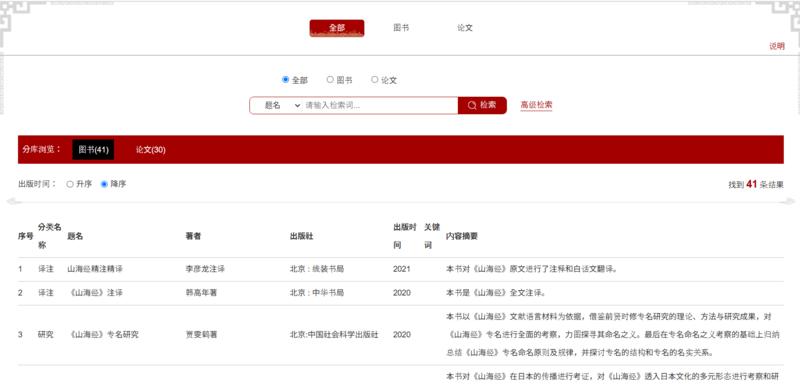
Task: Click the 检索 search button
Action: click(x=482, y=106)
